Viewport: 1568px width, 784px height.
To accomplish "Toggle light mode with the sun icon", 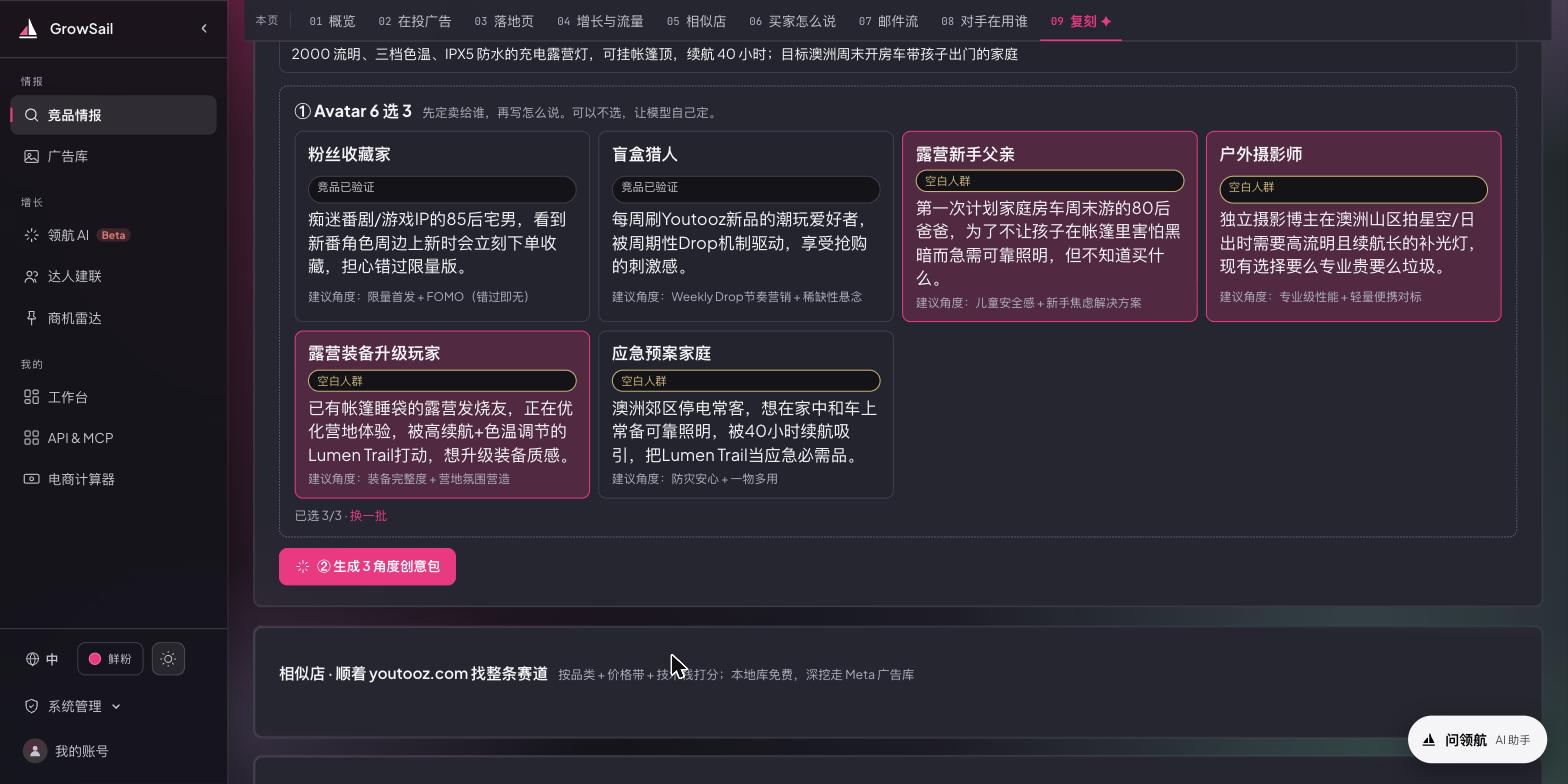I will tap(168, 659).
